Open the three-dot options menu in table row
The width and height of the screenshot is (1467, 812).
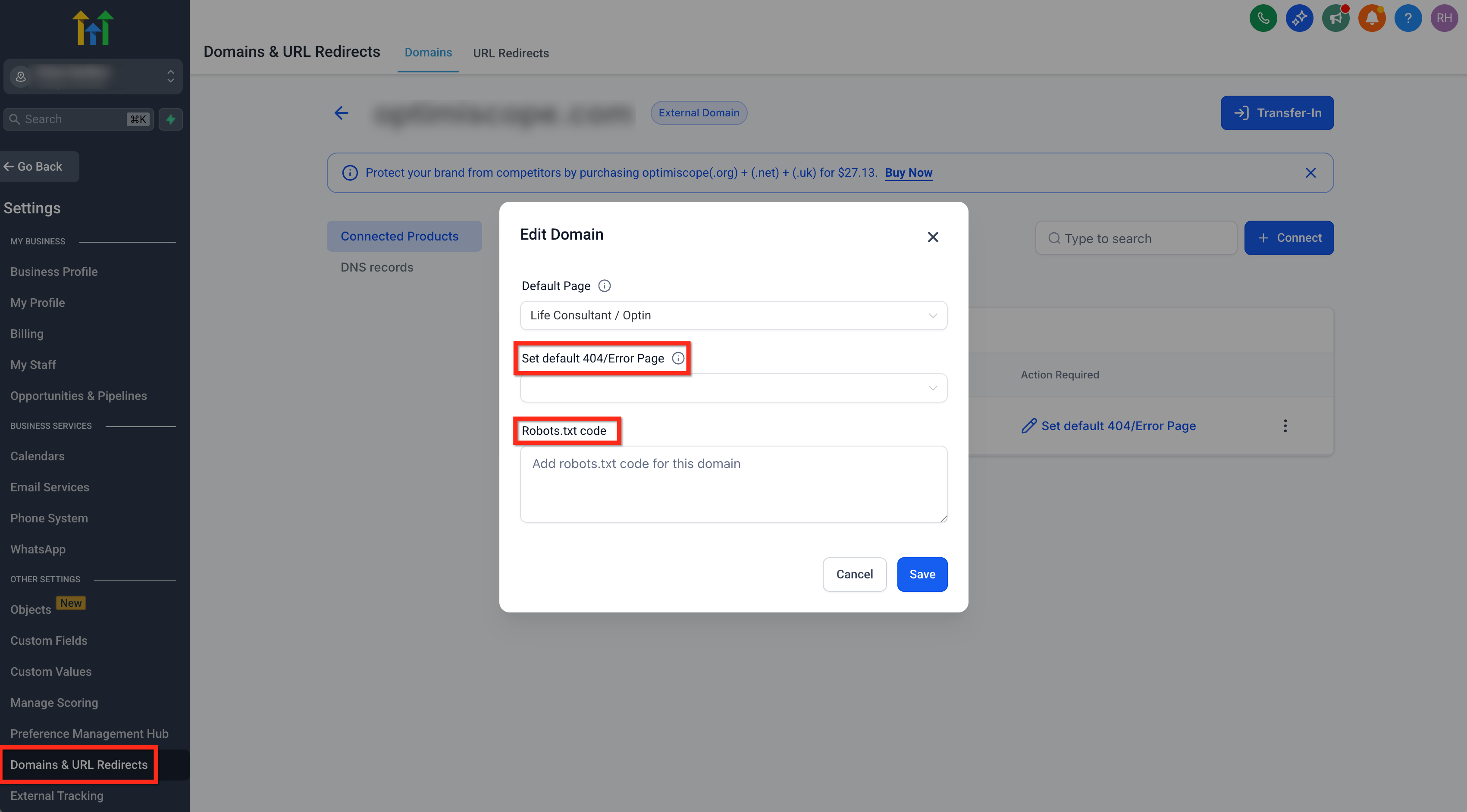(1285, 426)
